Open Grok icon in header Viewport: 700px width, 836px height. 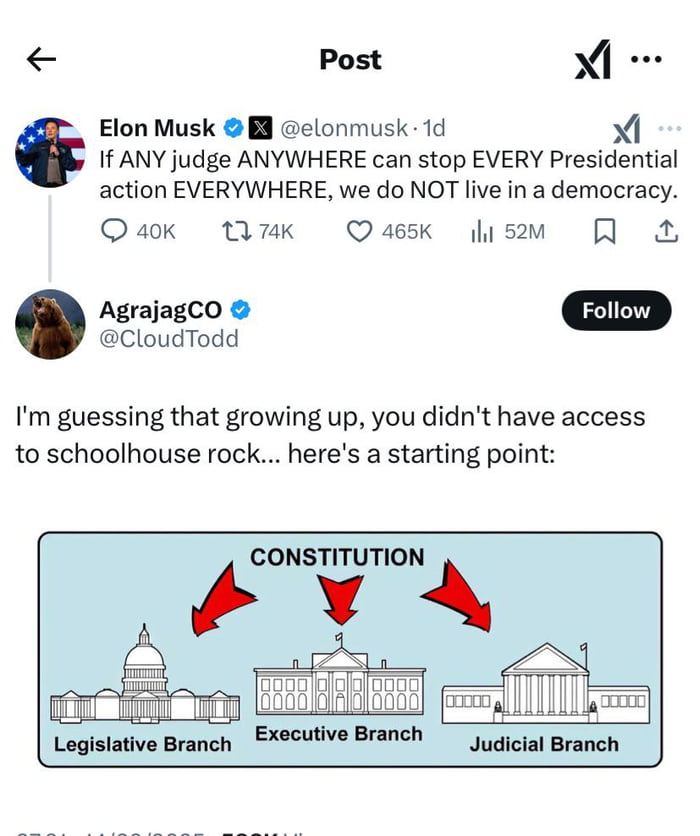click(x=593, y=62)
